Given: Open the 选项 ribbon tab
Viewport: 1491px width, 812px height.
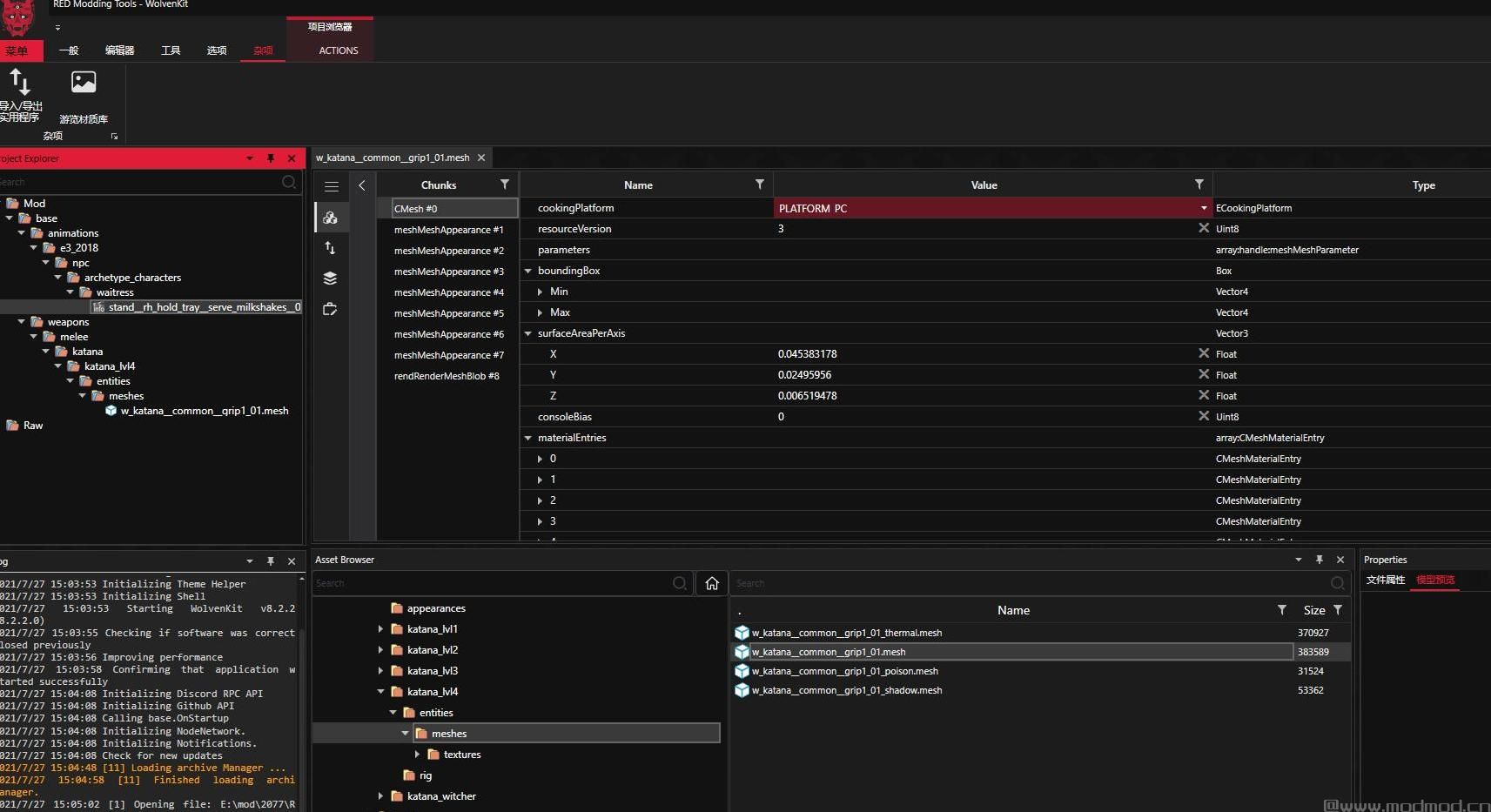Looking at the screenshot, I should [217, 50].
